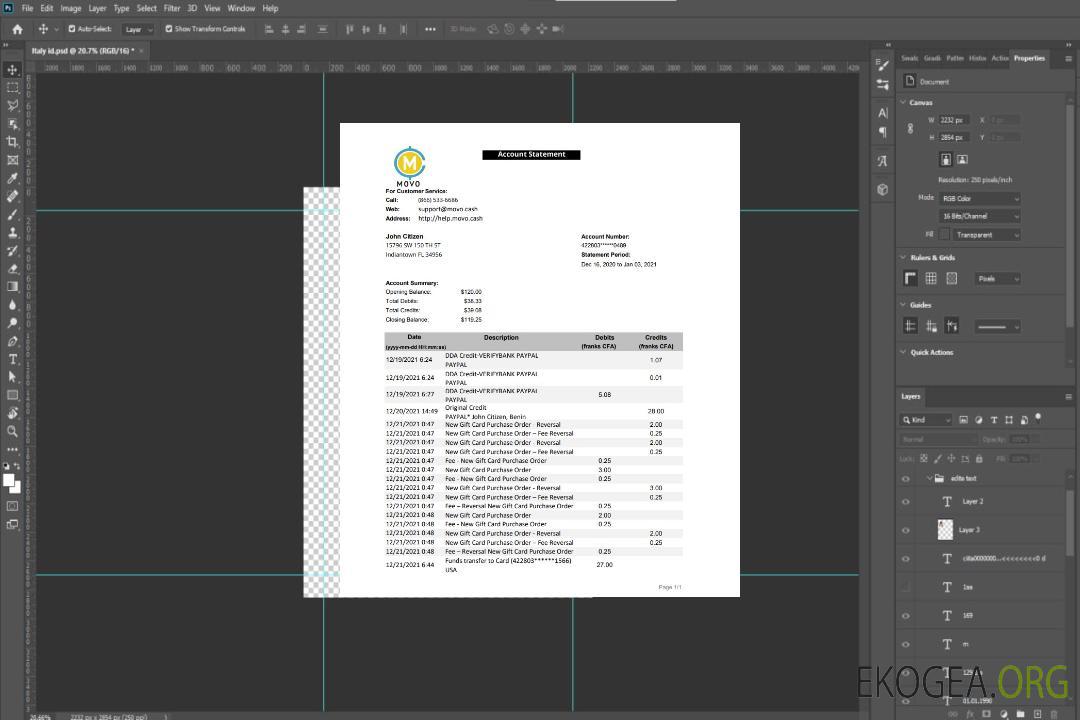This screenshot has height=720, width=1080.
Task: Collapse the Rulers & Grids section
Action: (903, 257)
